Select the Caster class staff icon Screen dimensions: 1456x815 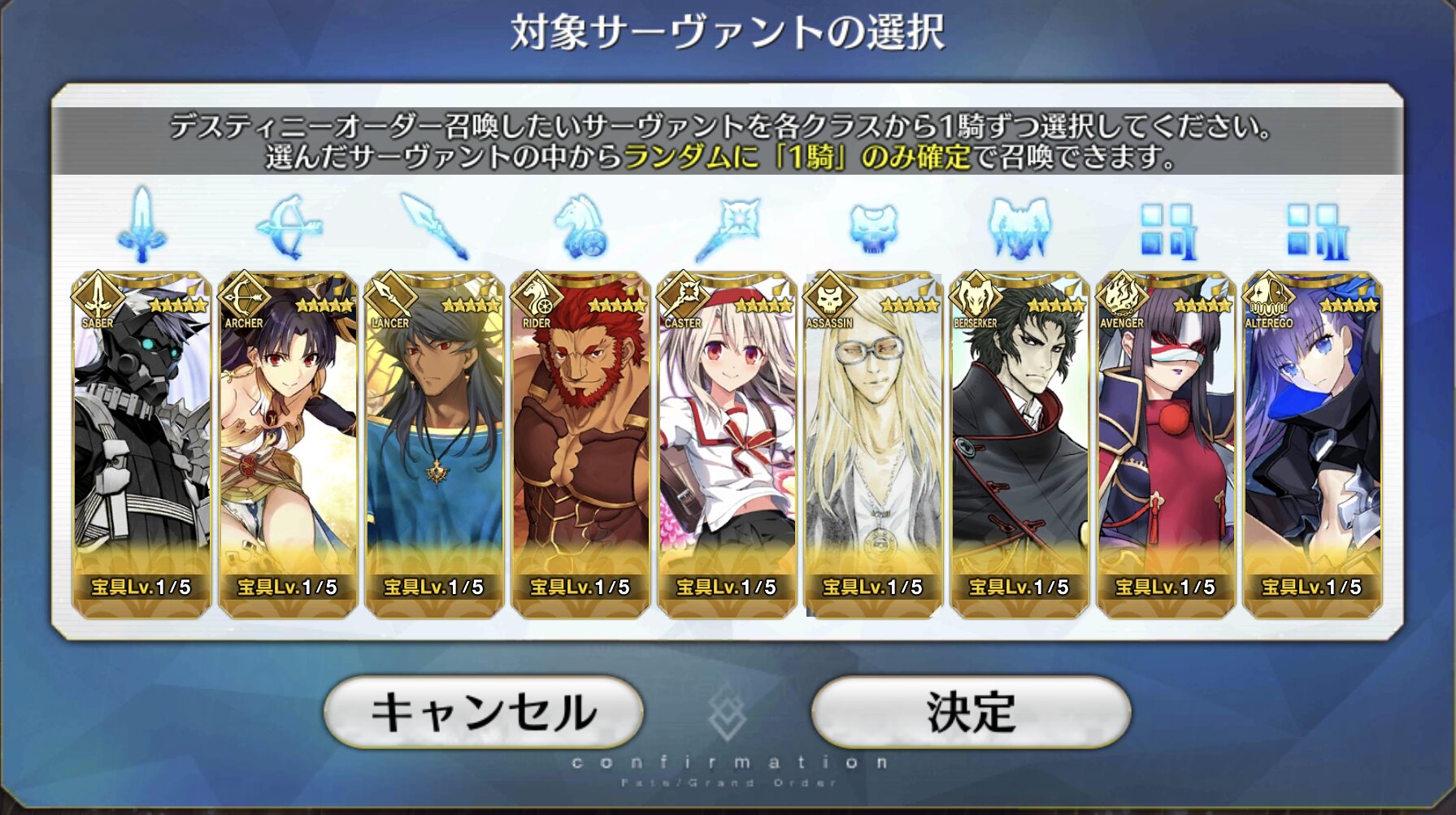click(728, 228)
